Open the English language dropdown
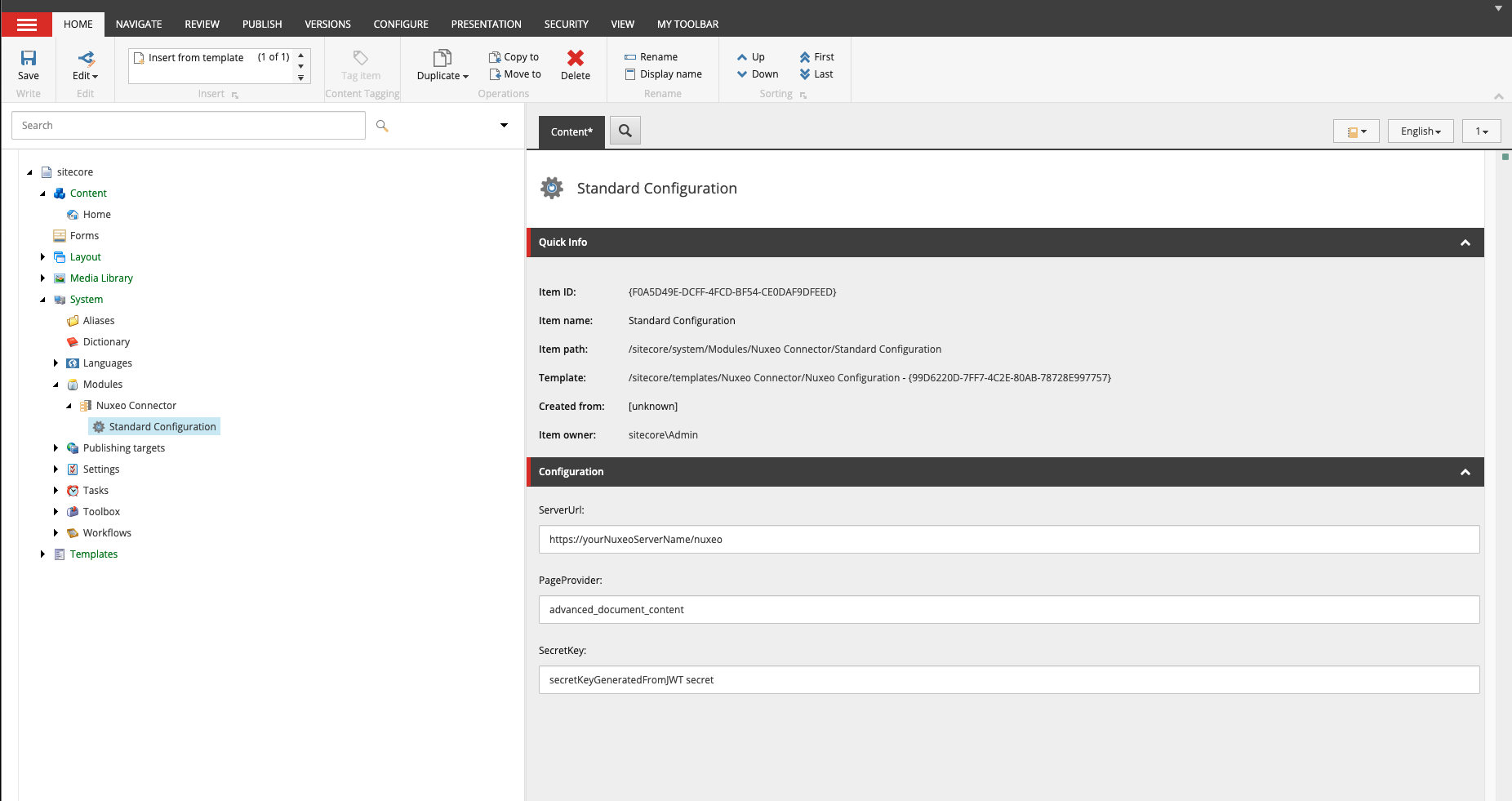 pos(1421,131)
